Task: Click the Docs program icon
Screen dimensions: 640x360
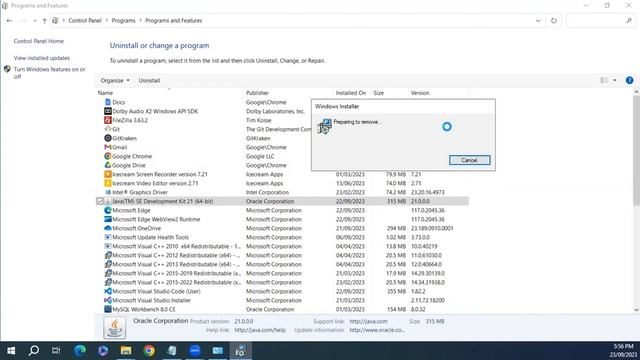Action: click(x=108, y=102)
